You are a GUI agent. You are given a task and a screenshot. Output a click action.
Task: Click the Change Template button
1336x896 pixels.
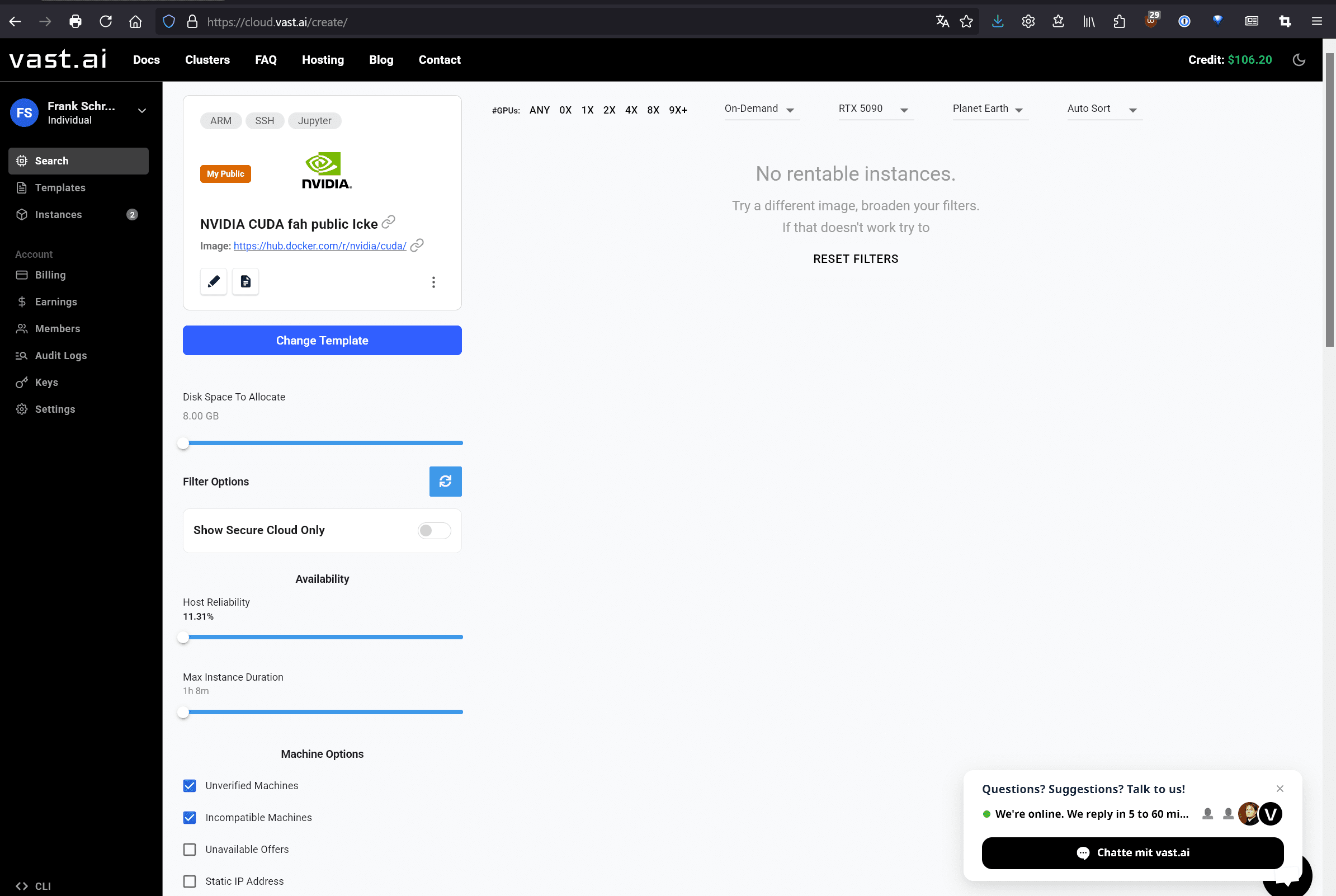pyautogui.click(x=322, y=341)
